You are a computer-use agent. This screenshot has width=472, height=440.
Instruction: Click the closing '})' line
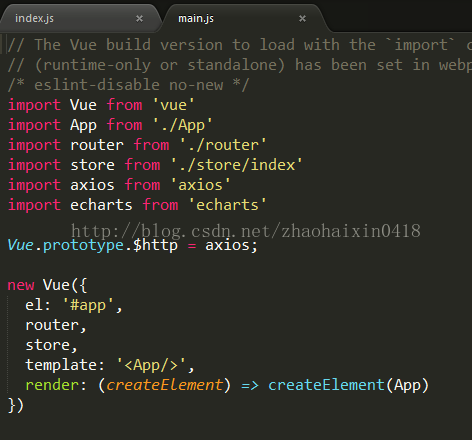pyautogui.click(x=16, y=405)
